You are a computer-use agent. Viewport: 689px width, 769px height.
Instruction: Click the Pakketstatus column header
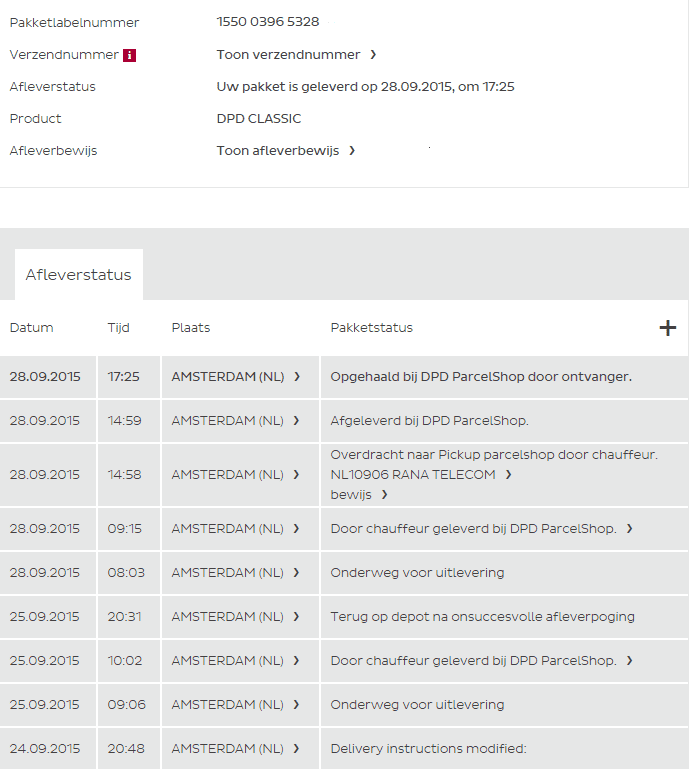tap(371, 328)
